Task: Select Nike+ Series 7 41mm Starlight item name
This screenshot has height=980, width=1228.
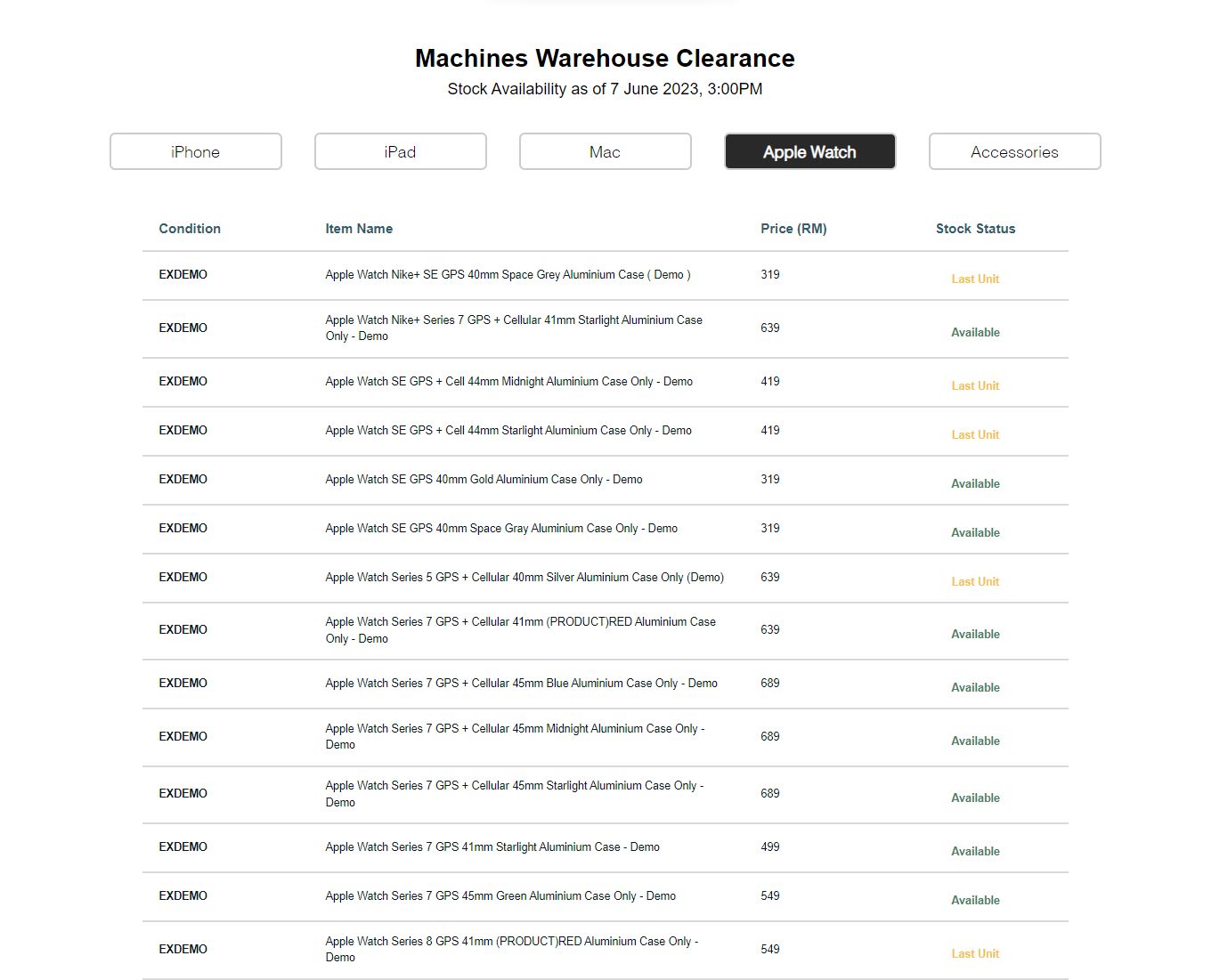Action: click(x=514, y=328)
